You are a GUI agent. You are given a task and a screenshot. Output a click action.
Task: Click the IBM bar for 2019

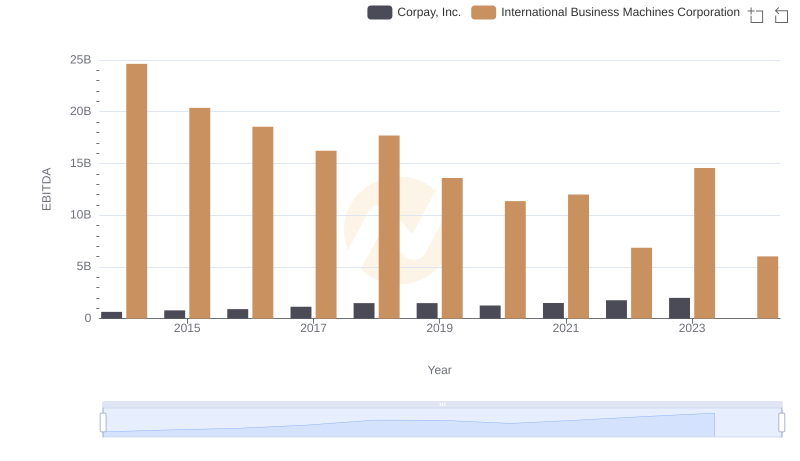point(452,247)
